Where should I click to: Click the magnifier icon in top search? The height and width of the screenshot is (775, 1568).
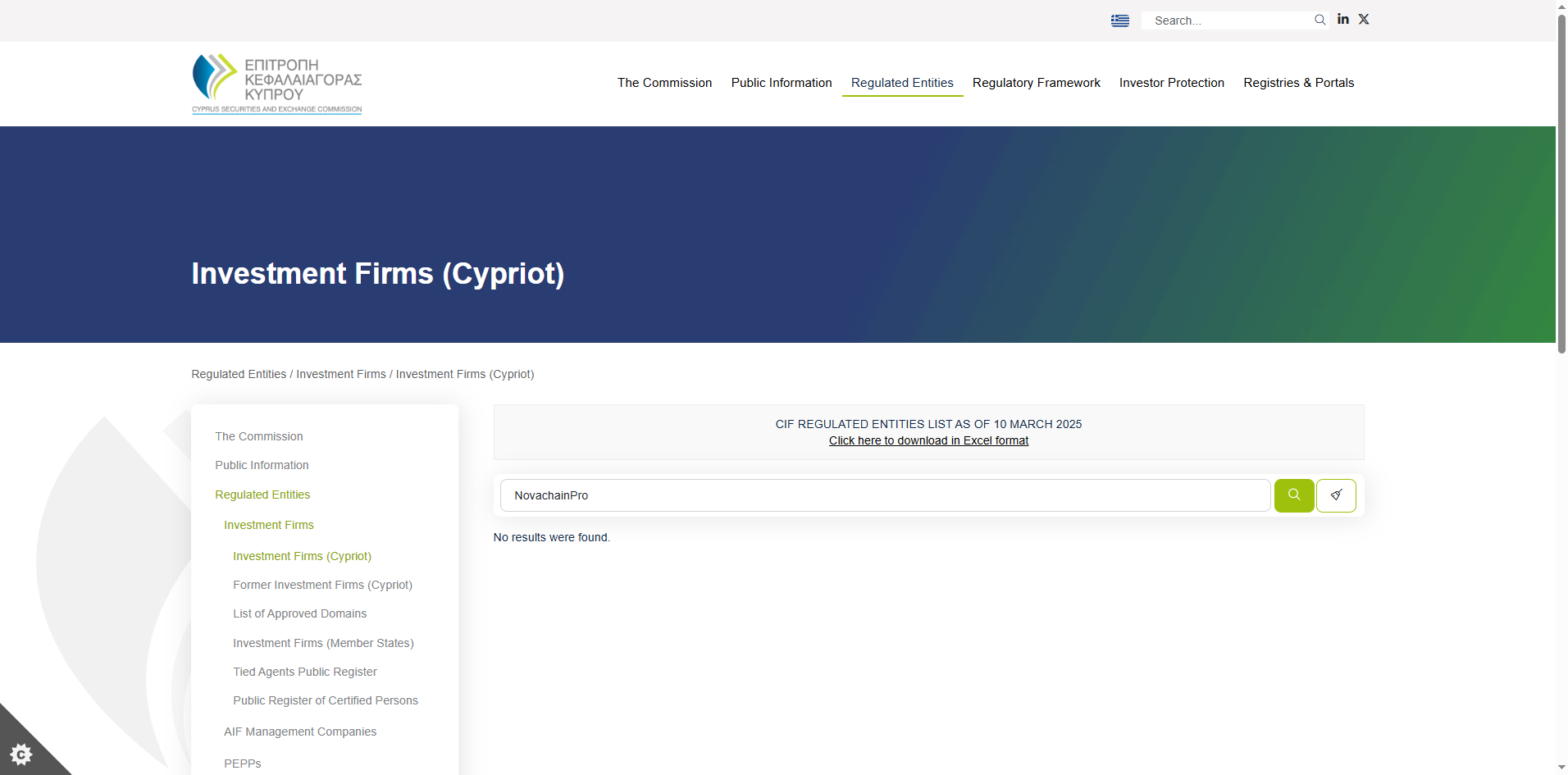coord(1320,21)
